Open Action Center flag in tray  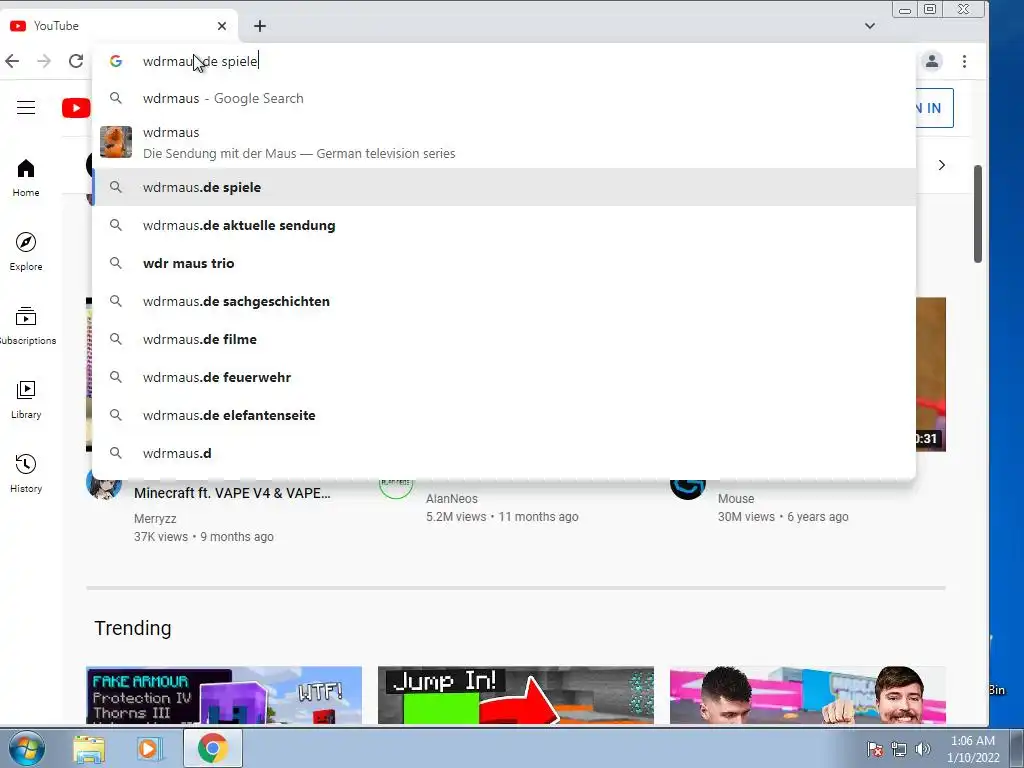coord(875,749)
